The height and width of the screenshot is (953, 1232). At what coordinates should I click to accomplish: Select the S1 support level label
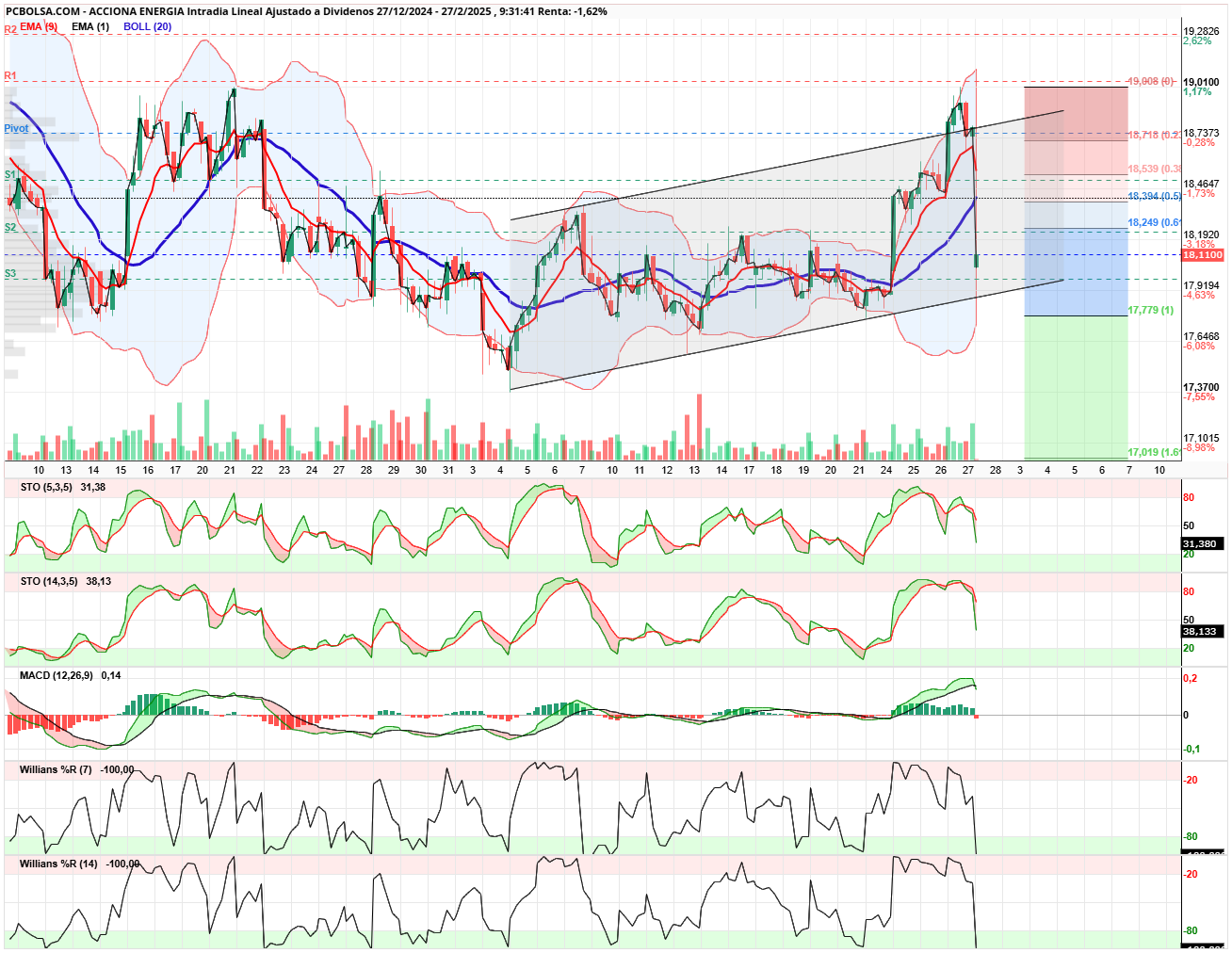tap(10, 175)
